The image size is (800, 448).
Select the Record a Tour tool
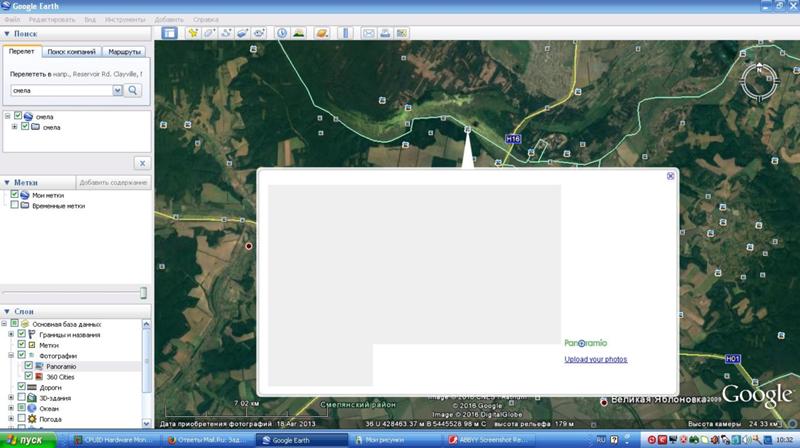click(x=259, y=33)
